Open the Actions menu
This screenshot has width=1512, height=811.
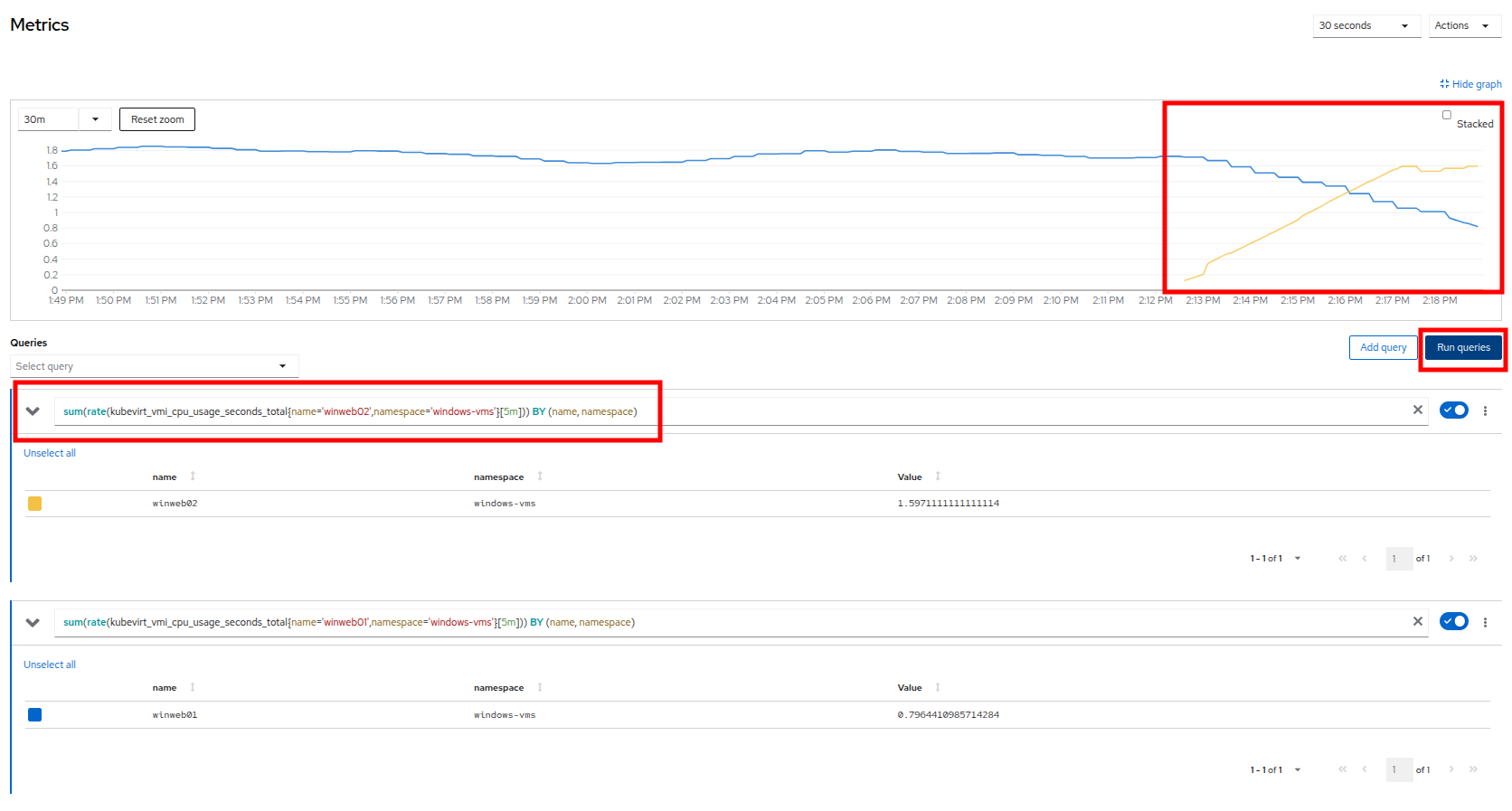[x=1461, y=26]
